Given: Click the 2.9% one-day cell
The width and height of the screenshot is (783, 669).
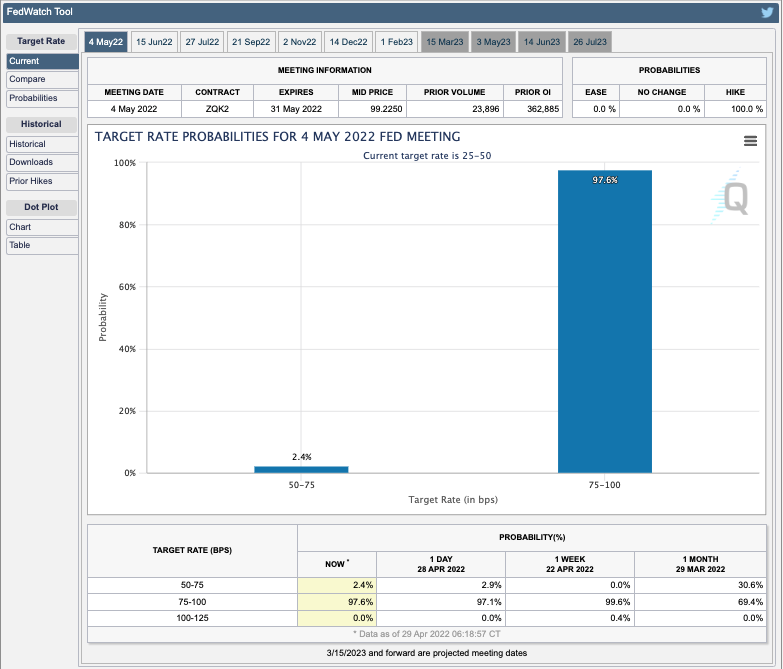Looking at the screenshot, I should tap(441, 585).
